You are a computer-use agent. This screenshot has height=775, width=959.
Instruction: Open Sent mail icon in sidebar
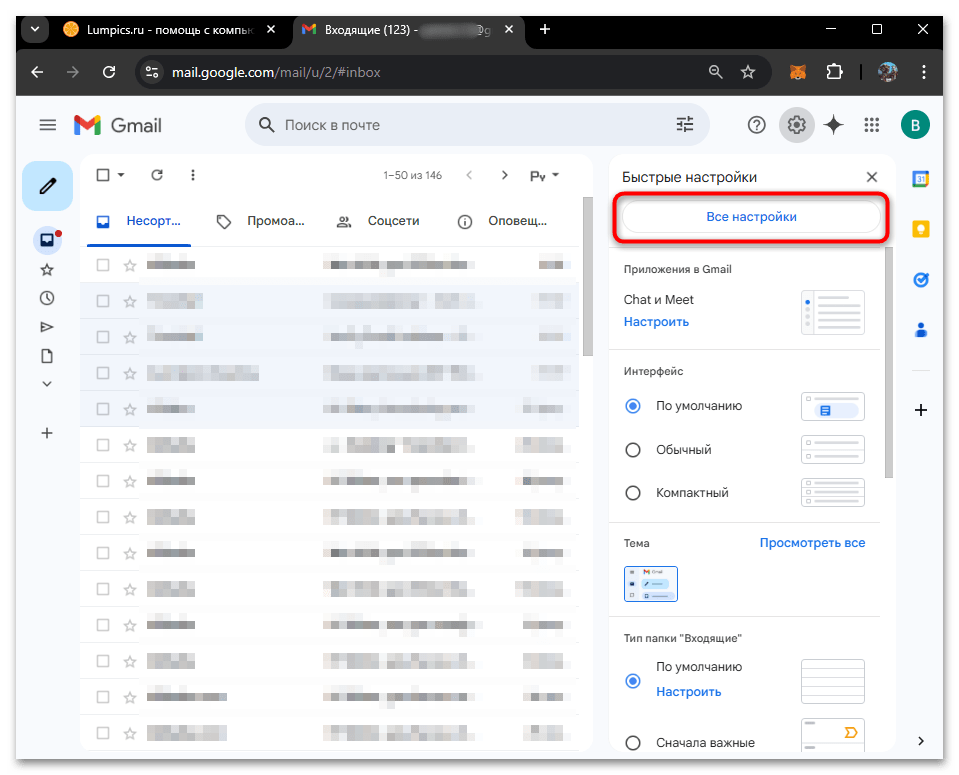(47, 327)
